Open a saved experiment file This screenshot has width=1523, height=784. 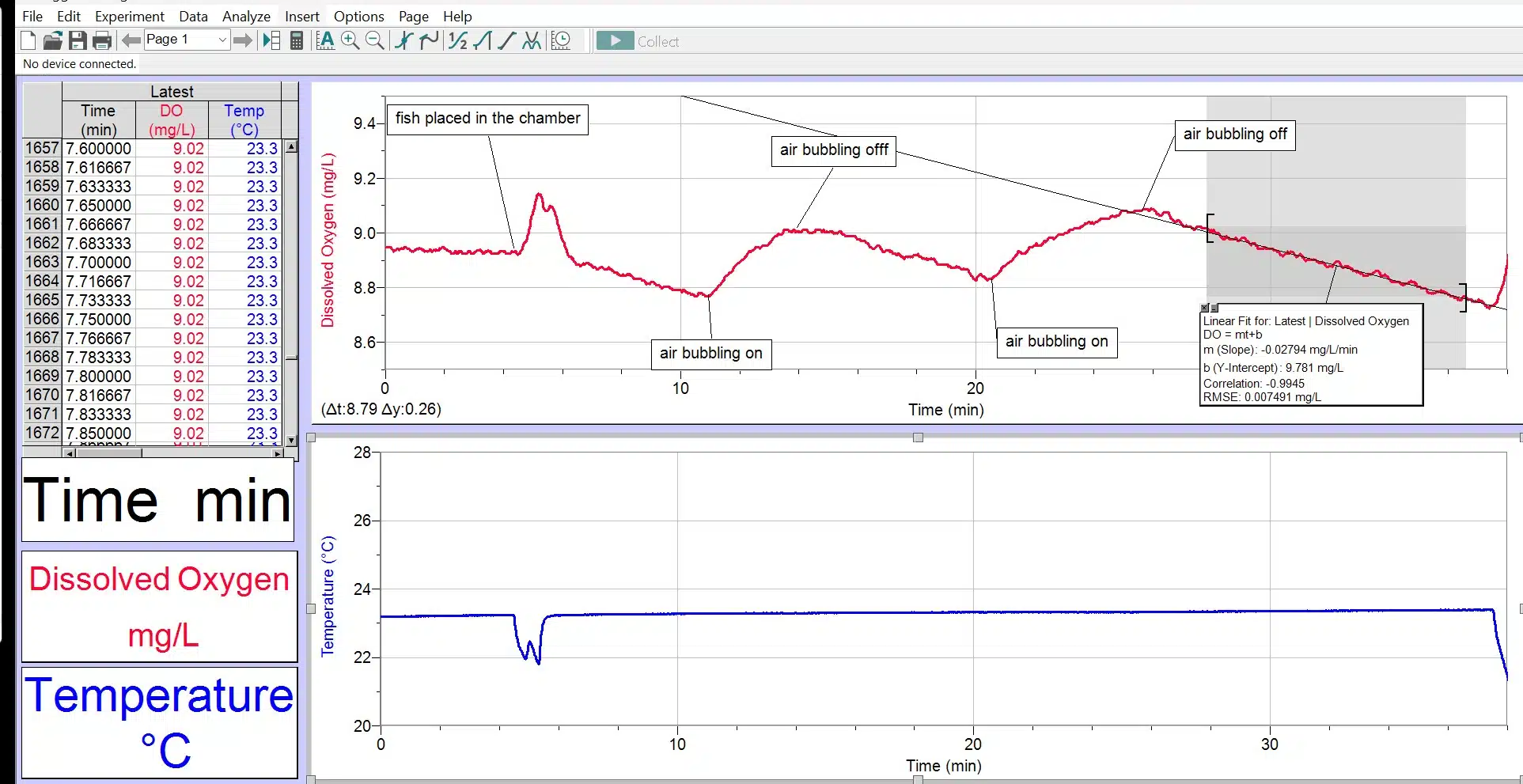[x=52, y=40]
